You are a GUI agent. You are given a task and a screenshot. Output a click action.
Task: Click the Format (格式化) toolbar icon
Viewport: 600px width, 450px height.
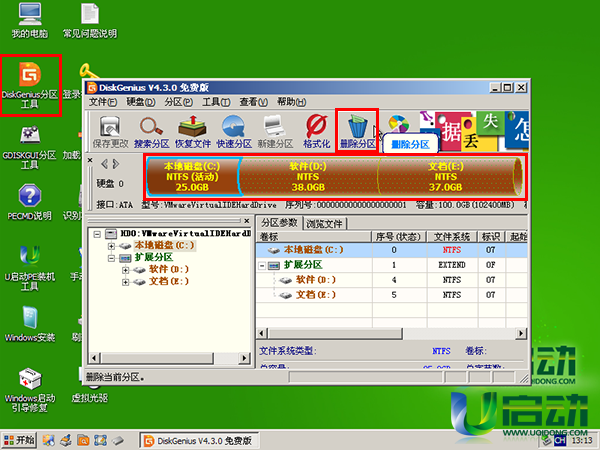click(x=316, y=132)
